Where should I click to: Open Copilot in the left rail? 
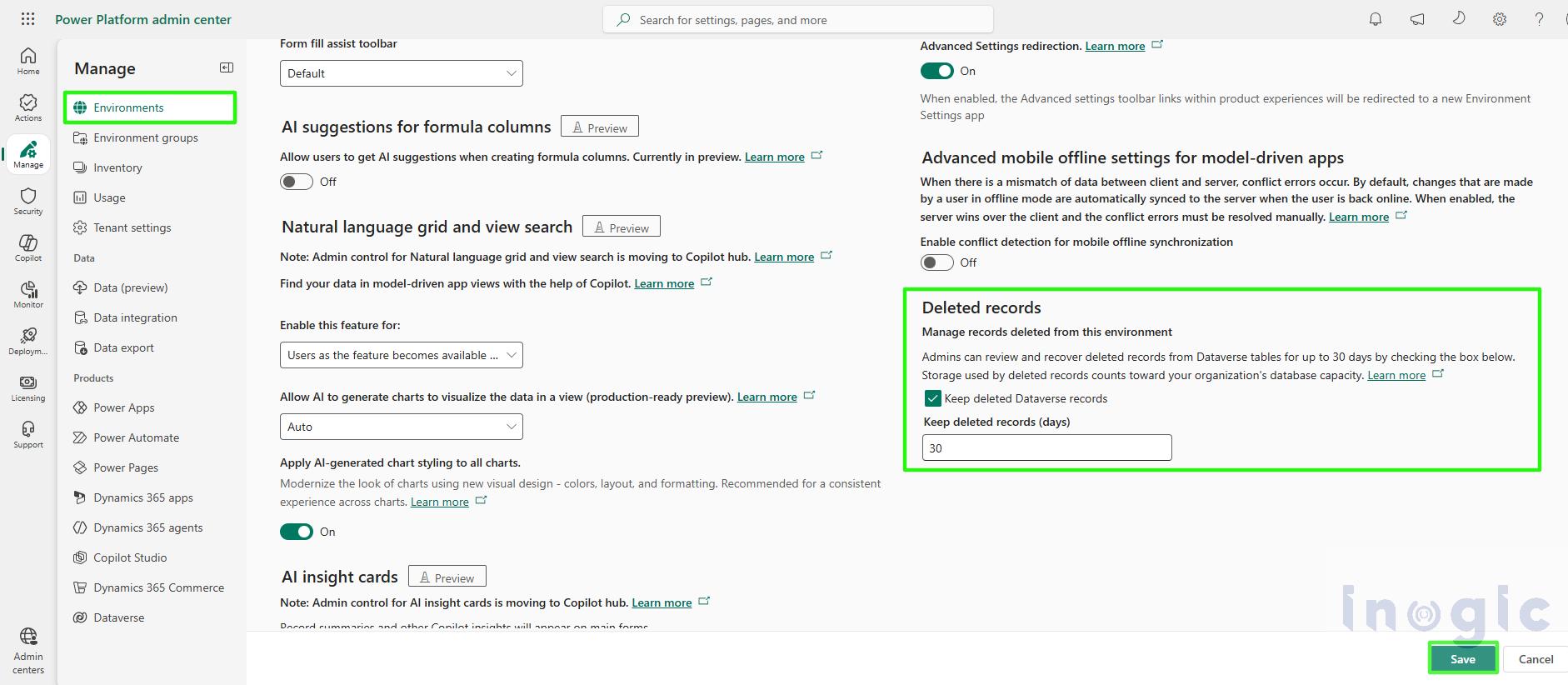click(x=28, y=247)
